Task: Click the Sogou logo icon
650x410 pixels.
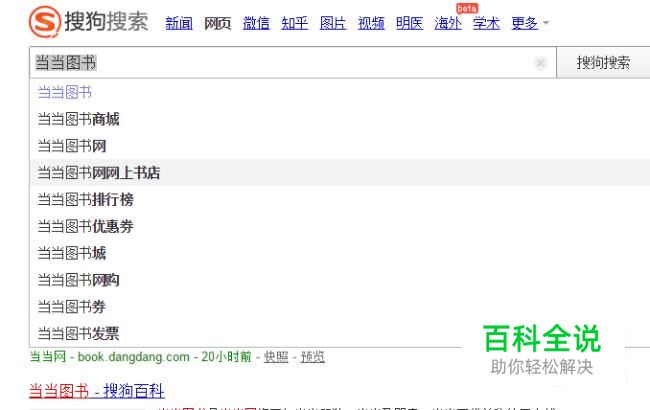Action: (x=45, y=22)
